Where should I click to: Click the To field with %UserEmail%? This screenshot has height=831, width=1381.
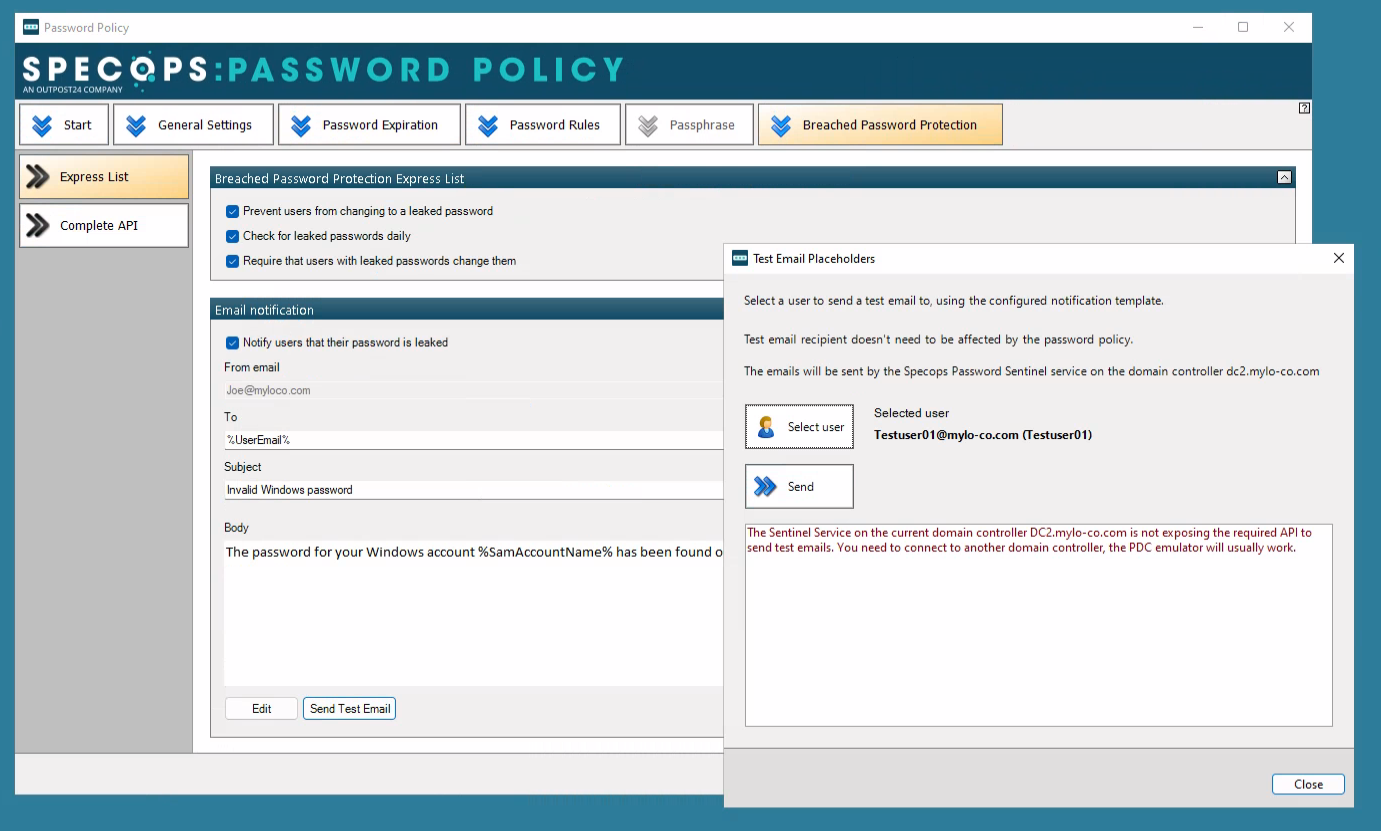(473, 440)
